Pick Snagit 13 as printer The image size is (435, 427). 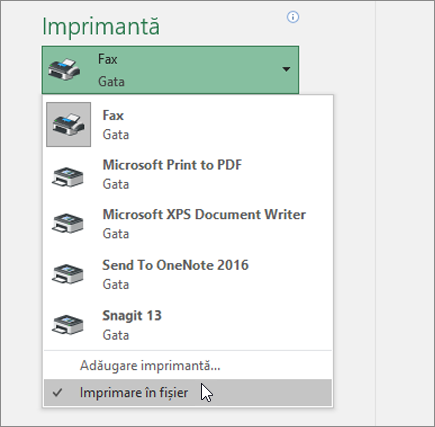point(188,325)
